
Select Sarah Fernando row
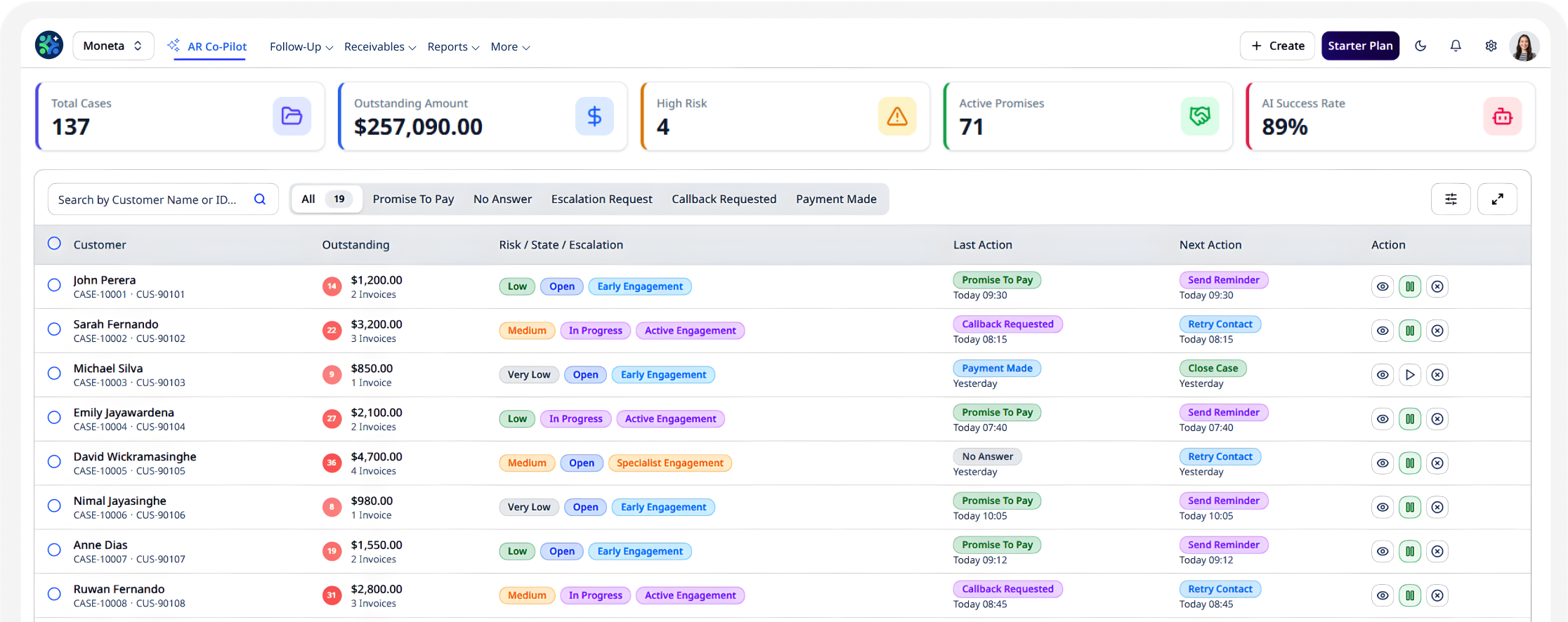(x=54, y=329)
